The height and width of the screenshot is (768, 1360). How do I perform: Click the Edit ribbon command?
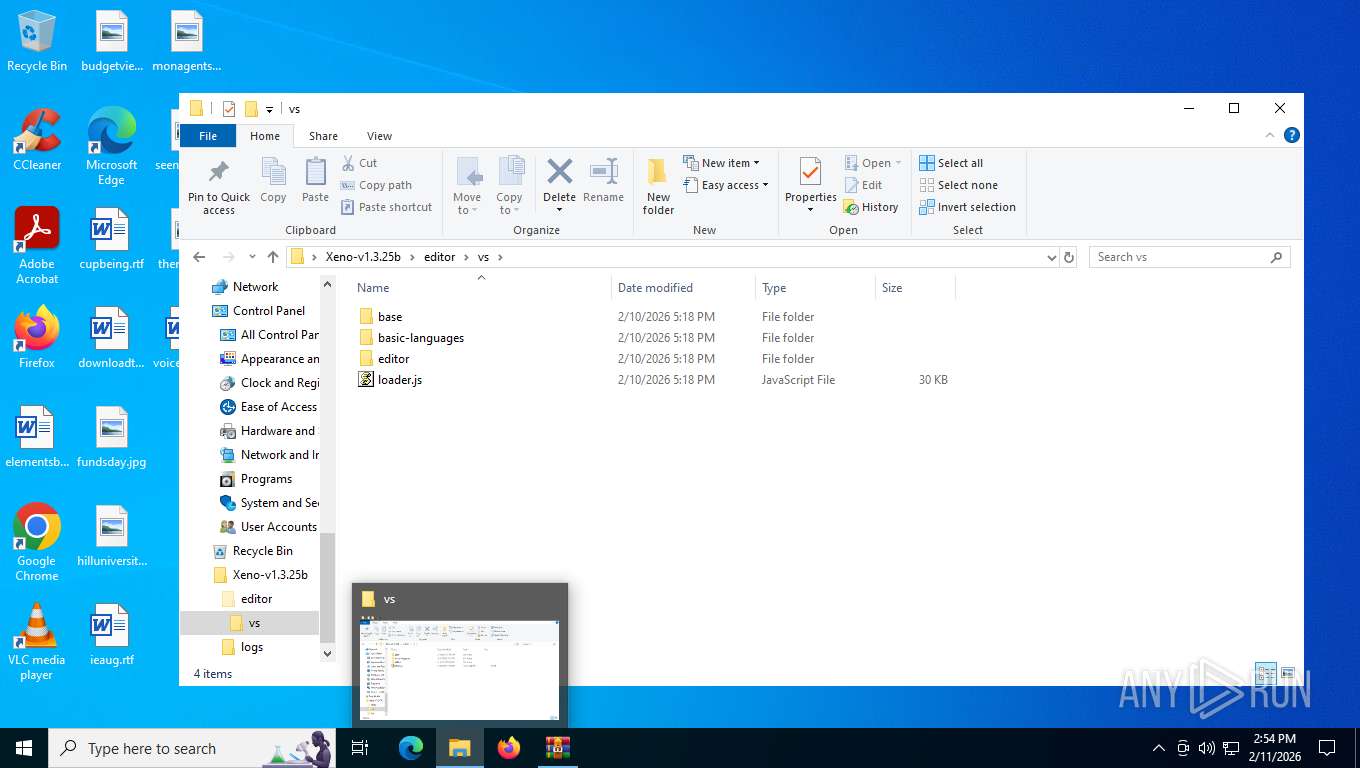[864, 185]
